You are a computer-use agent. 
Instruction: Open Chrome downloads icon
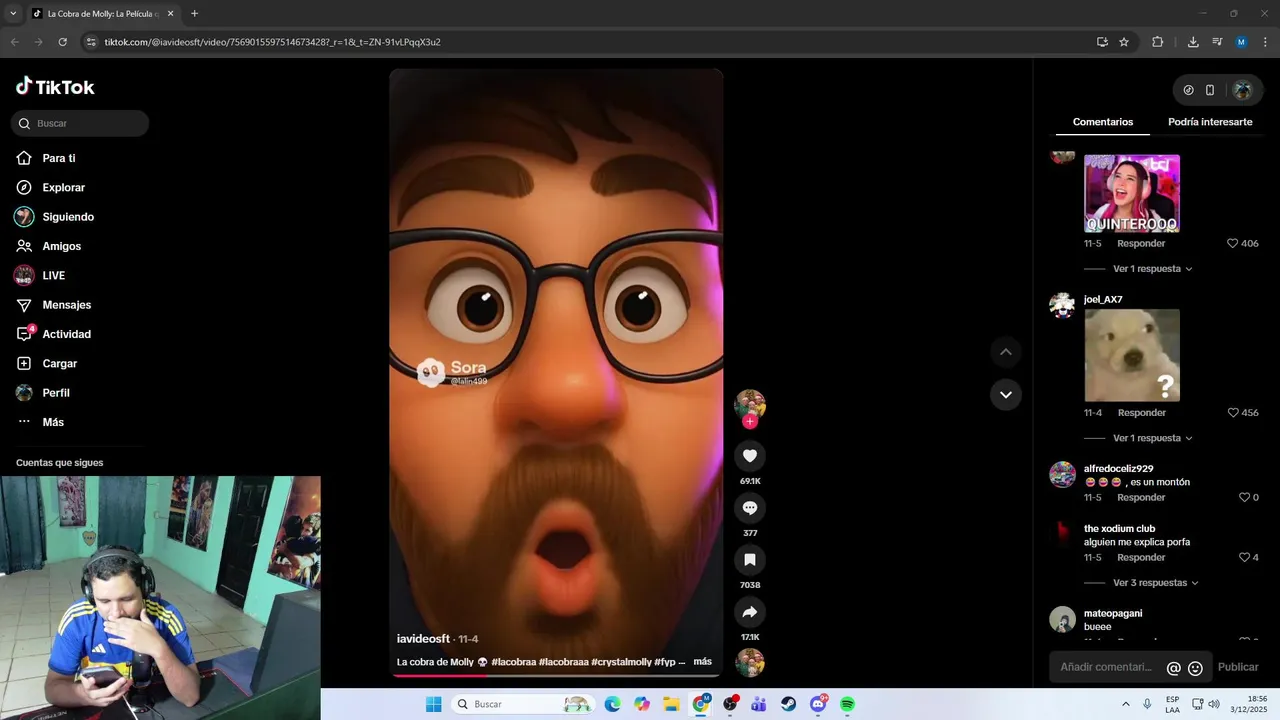click(1193, 42)
